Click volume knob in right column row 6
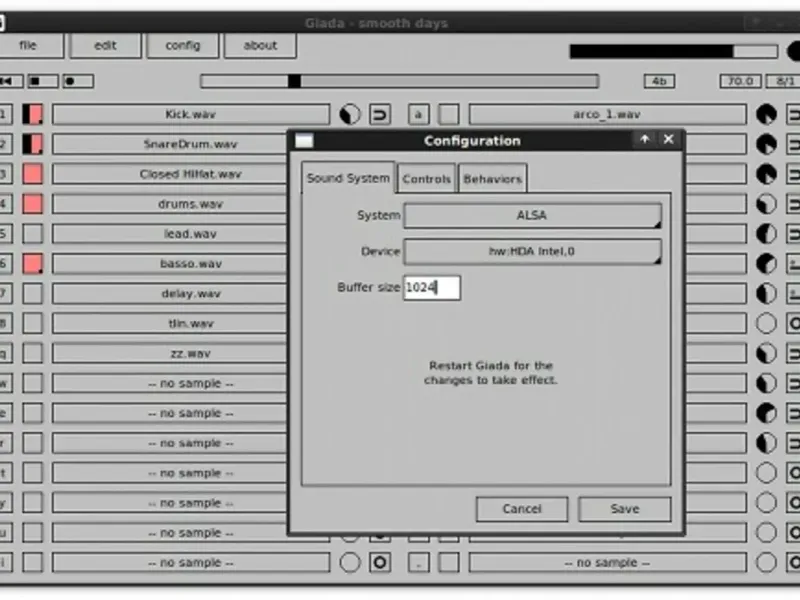The image size is (800, 600). [766, 264]
